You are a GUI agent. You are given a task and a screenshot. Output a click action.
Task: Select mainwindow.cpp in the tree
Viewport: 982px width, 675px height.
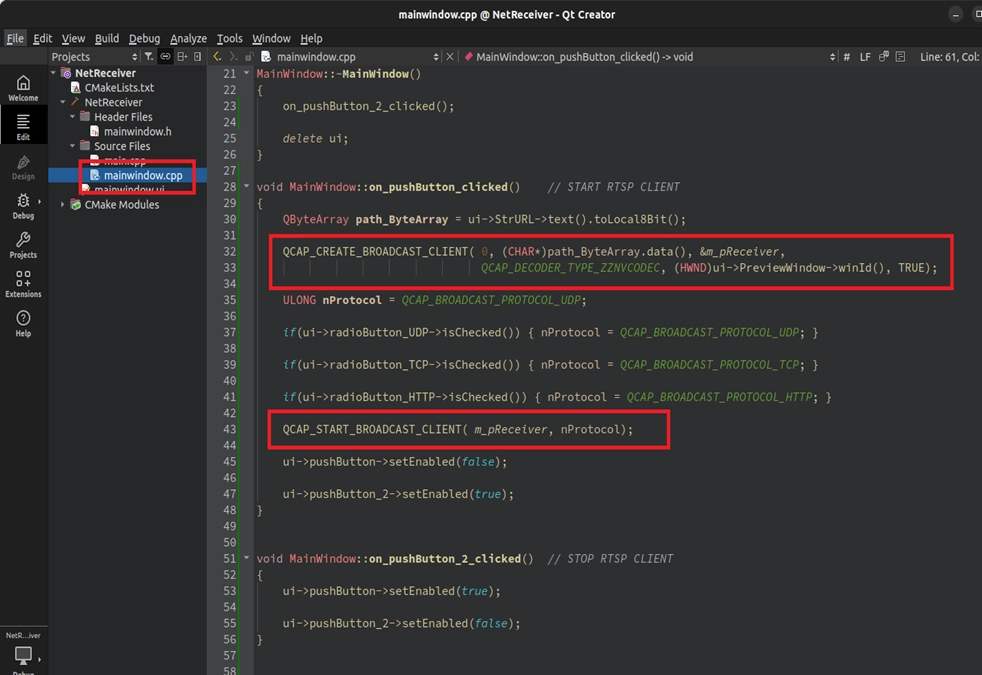(x=143, y=175)
